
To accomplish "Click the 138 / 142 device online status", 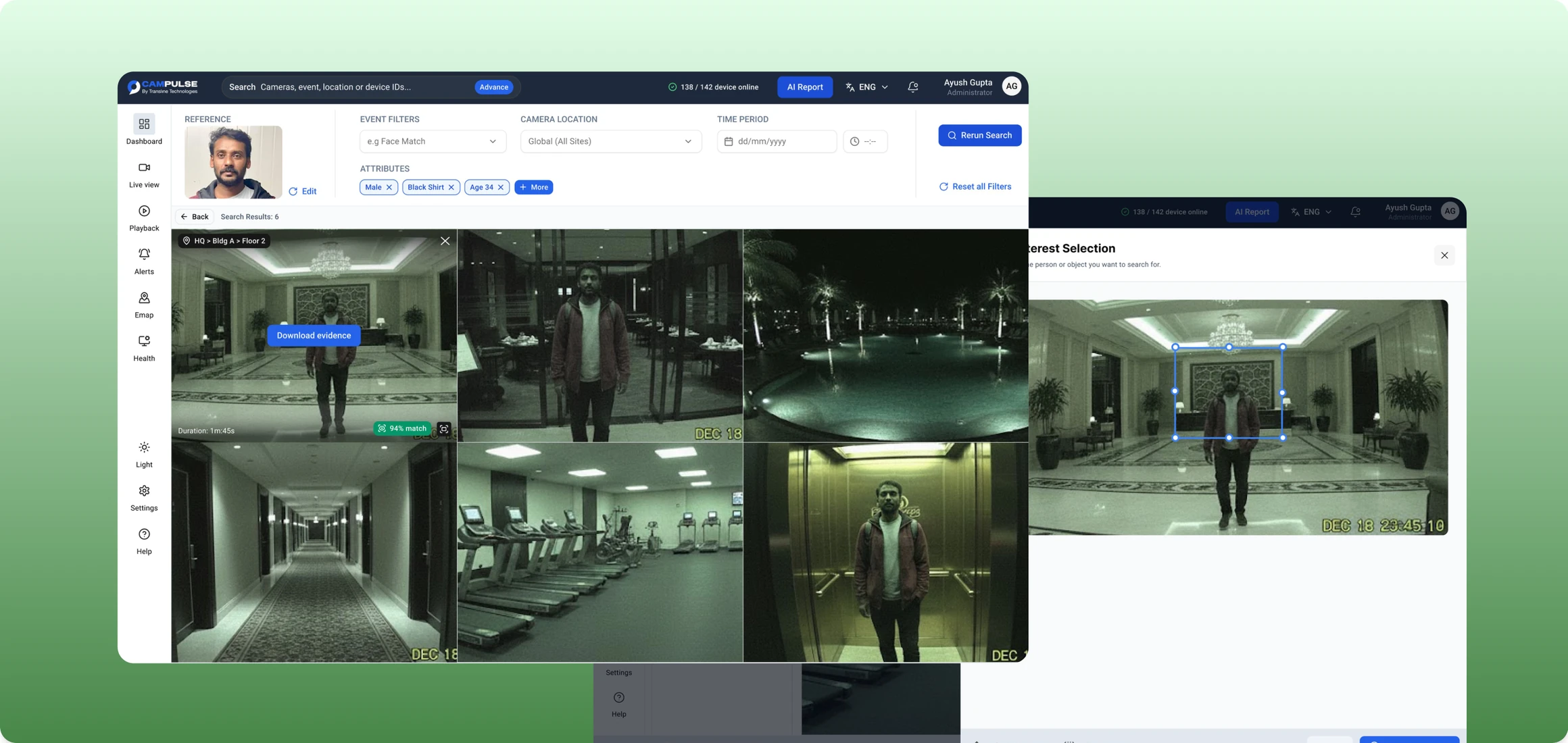I will click(x=713, y=87).
